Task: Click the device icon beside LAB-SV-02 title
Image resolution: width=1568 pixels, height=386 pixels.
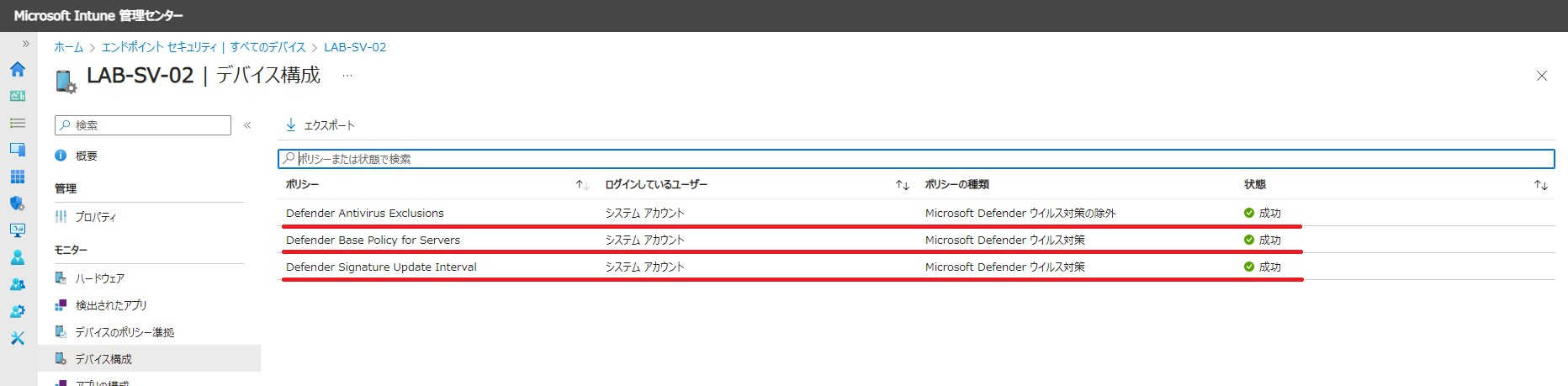Action: (x=66, y=82)
